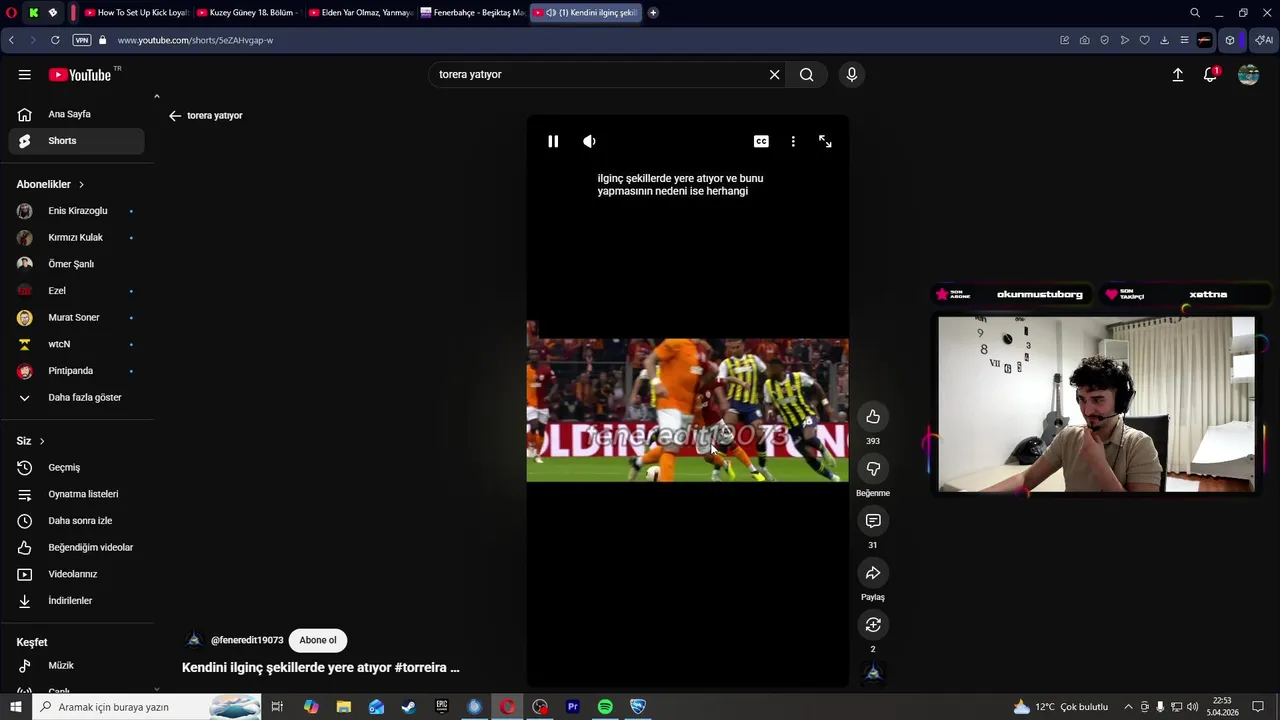Expand the Abonelikler section
Image resolution: width=1280 pixels, height=720 pixels.
[x=51, y=185]
